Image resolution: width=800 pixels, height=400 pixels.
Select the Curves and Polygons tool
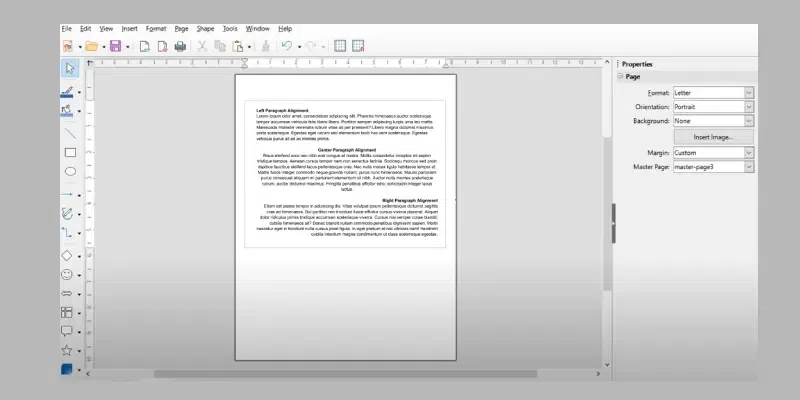tap(67, 213)
